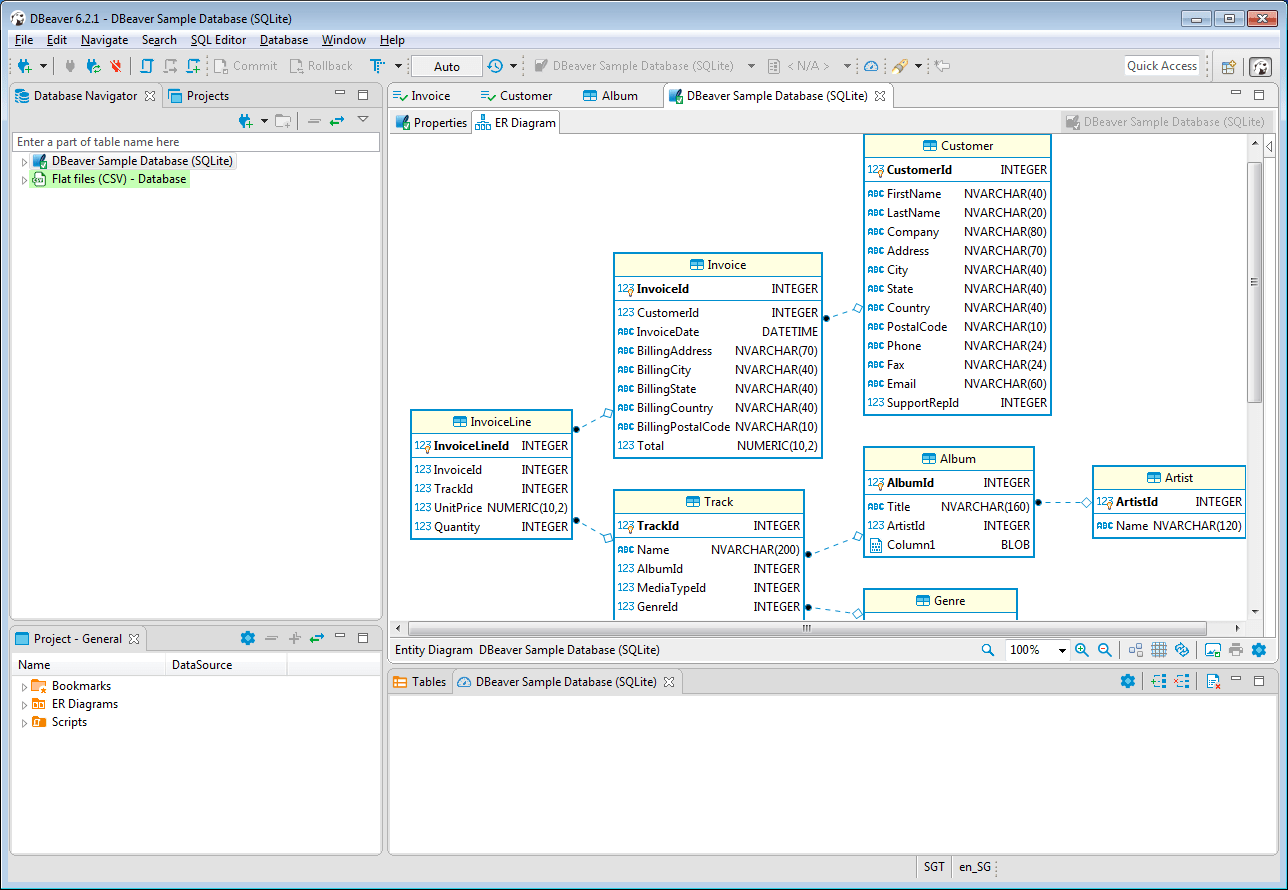Click the clear document icon with red X
Viewport: 1288px width, 890px height.
tap(1212, 681)
